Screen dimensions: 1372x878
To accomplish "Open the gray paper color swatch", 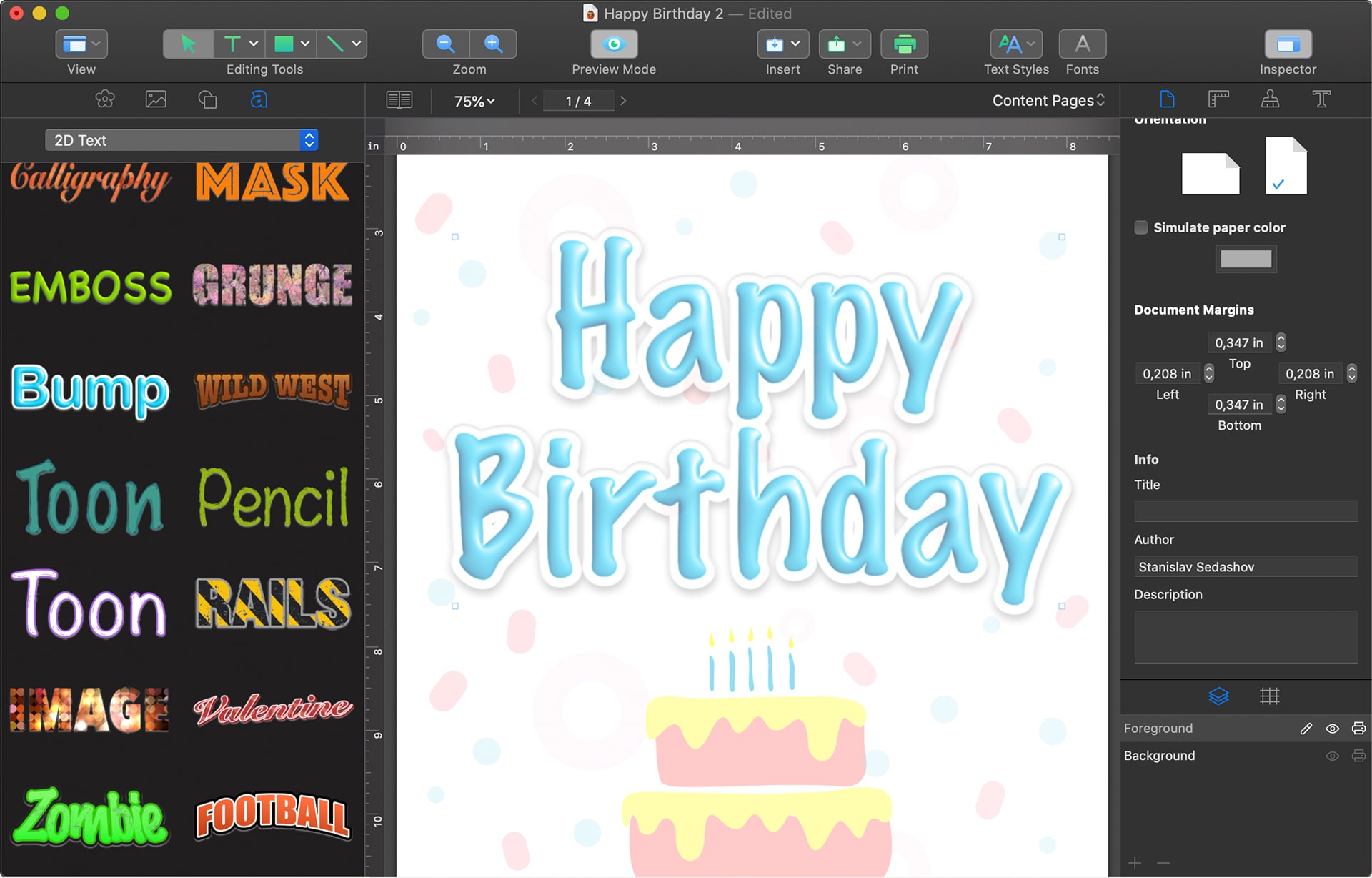I will [x=1246, y=259].
